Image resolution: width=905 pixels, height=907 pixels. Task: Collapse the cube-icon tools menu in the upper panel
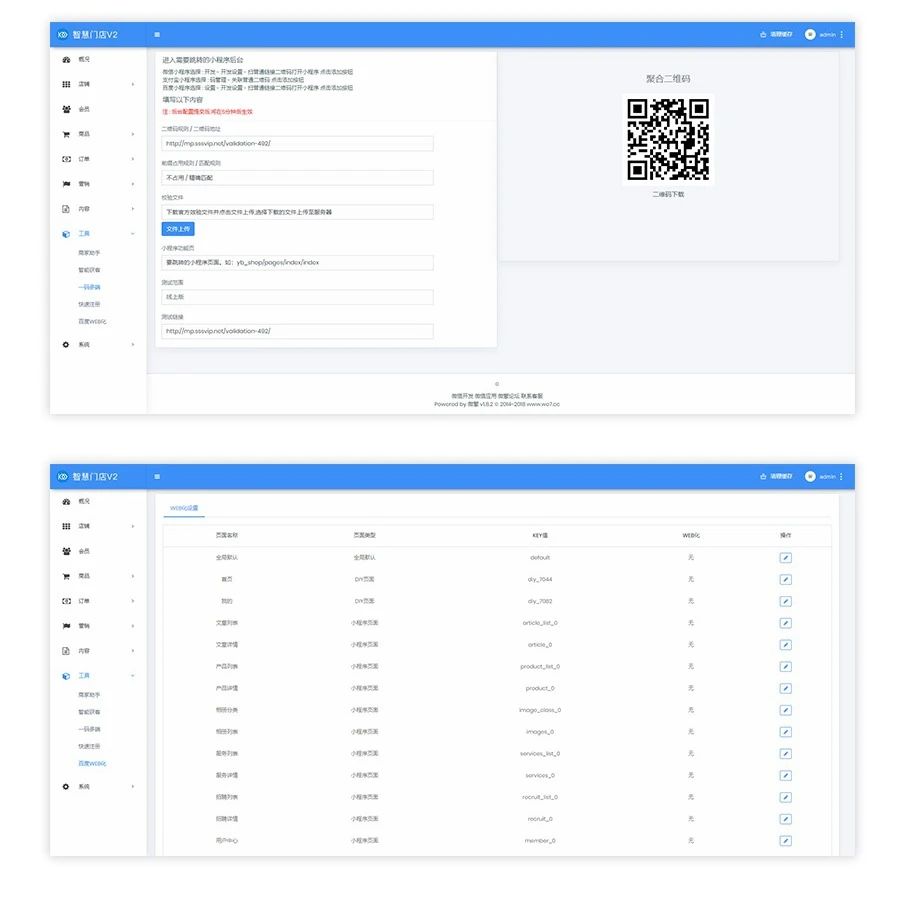(133, 234)
